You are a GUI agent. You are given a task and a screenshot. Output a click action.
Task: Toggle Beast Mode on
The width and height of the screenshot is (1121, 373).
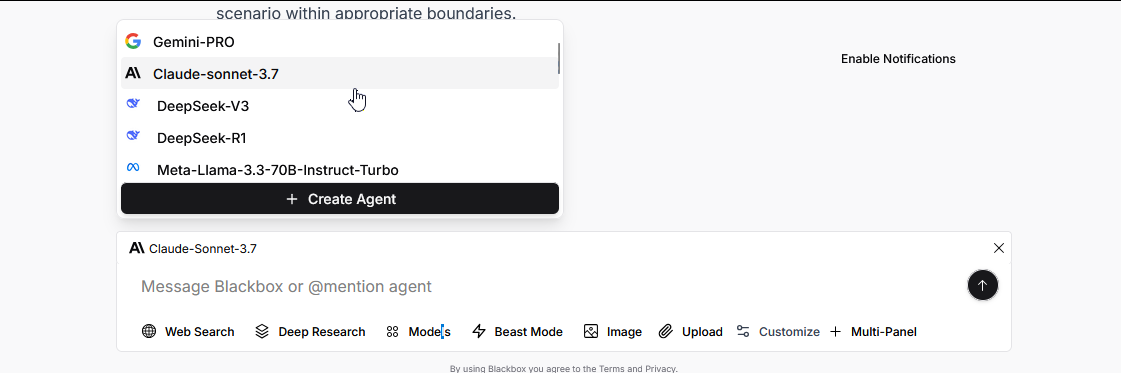[518, 332]
